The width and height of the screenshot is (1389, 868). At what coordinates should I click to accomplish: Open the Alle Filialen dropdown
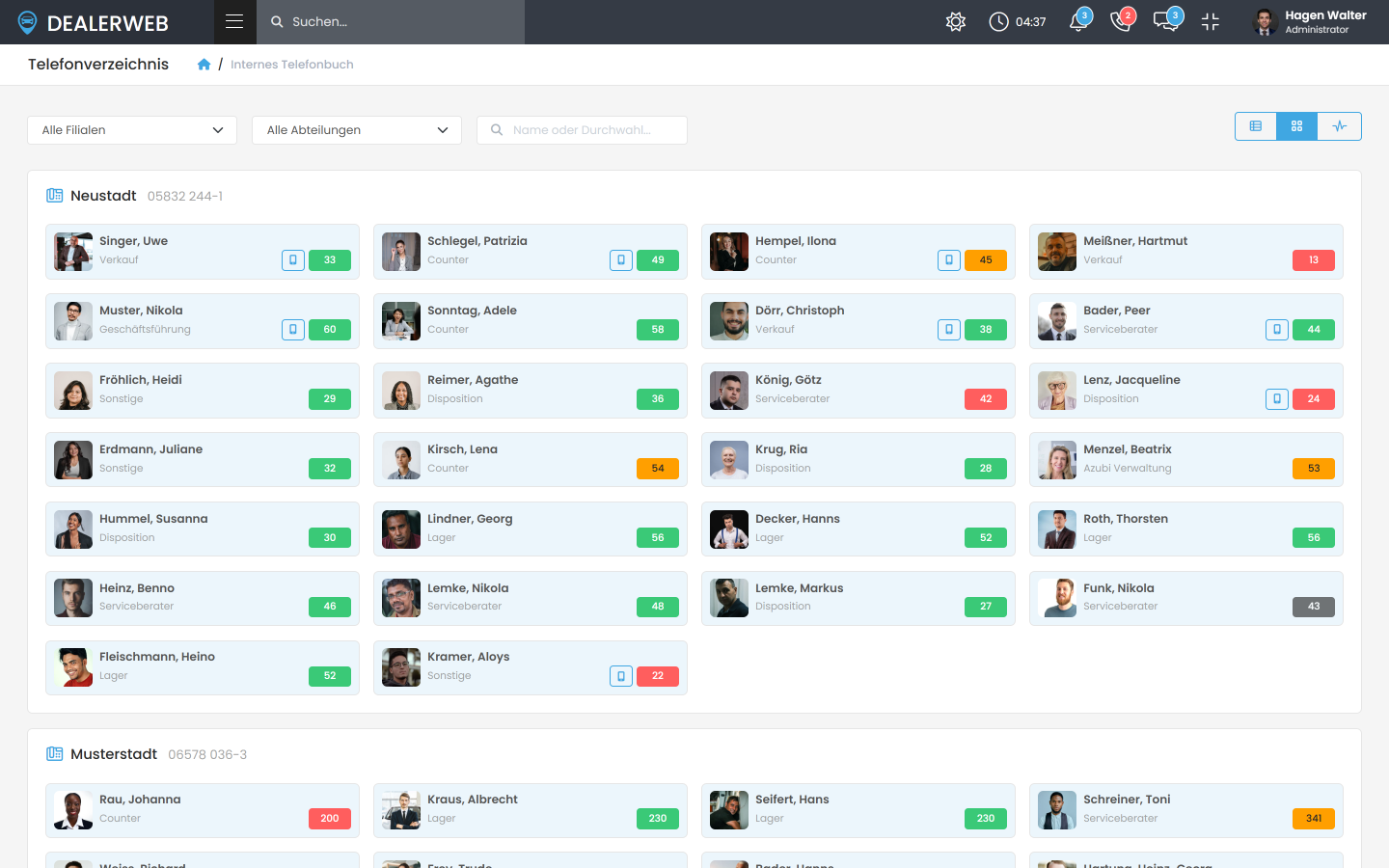(132, 130)
